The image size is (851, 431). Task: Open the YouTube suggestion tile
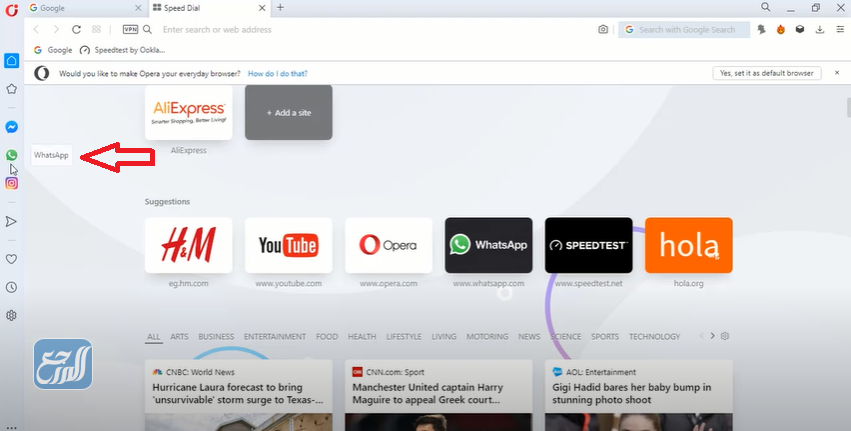tap(289, 245)
